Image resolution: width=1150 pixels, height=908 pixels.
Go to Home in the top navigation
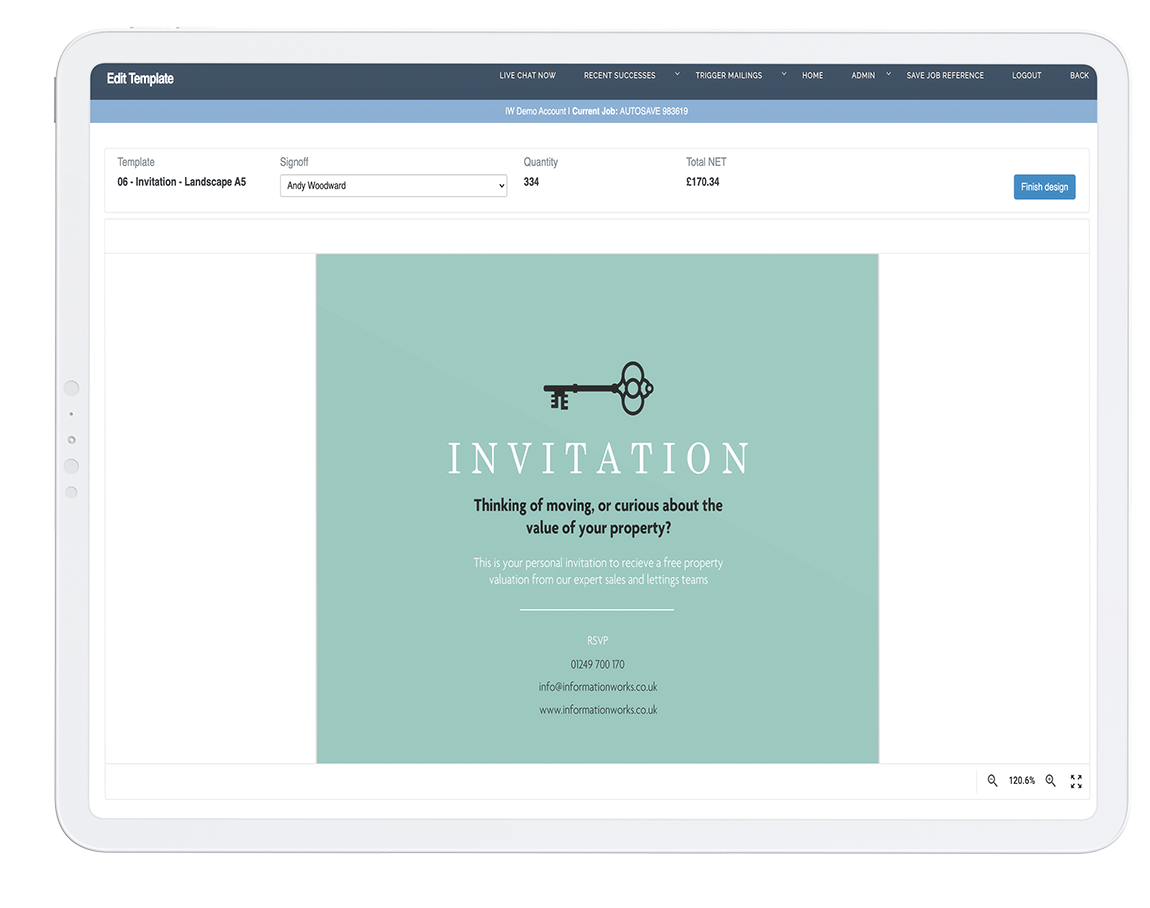(x=812, y=76)
